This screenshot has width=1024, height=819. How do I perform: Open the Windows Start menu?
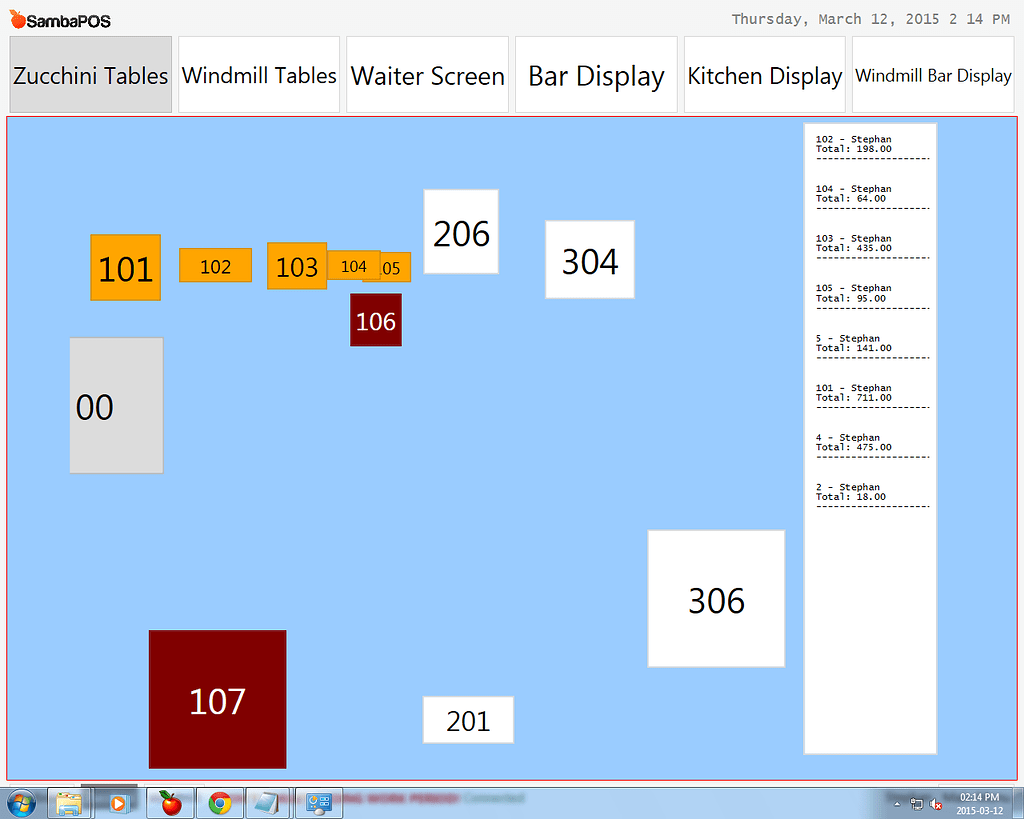21,803
